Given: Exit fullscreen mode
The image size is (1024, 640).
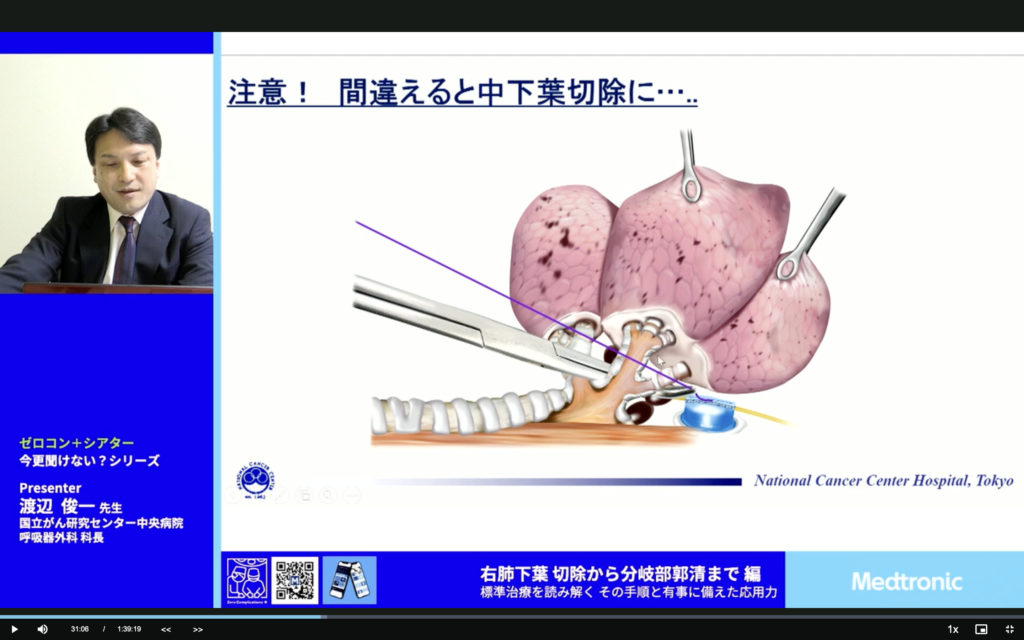Looking at the screenshot, I should coord(1009,629).
